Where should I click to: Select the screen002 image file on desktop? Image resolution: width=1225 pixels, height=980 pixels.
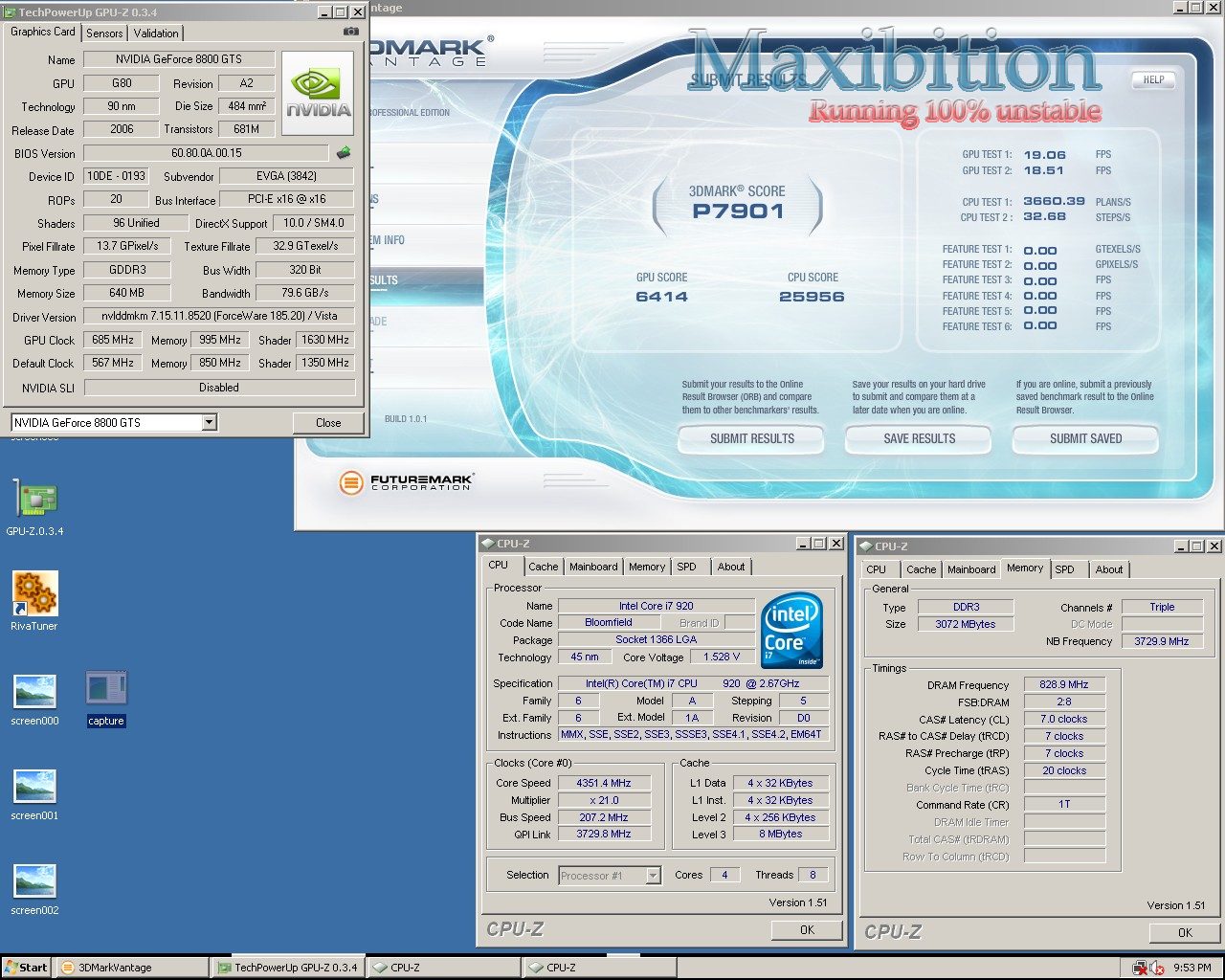(x=34, y=889)
